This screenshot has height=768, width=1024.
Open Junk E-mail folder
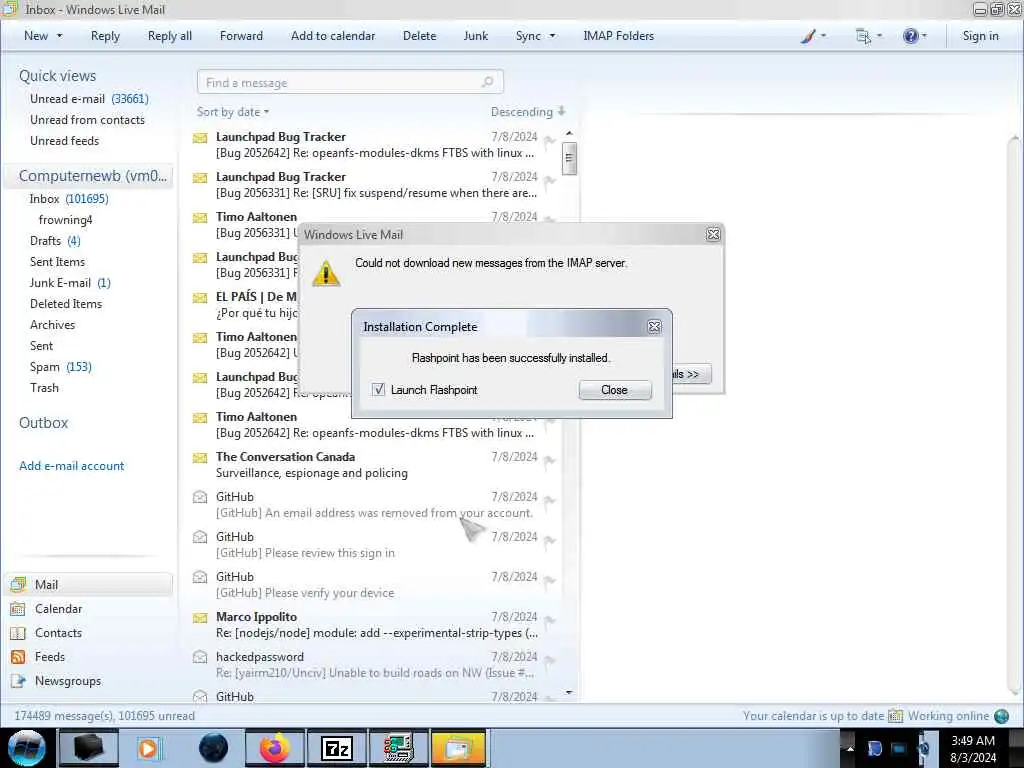70,283
